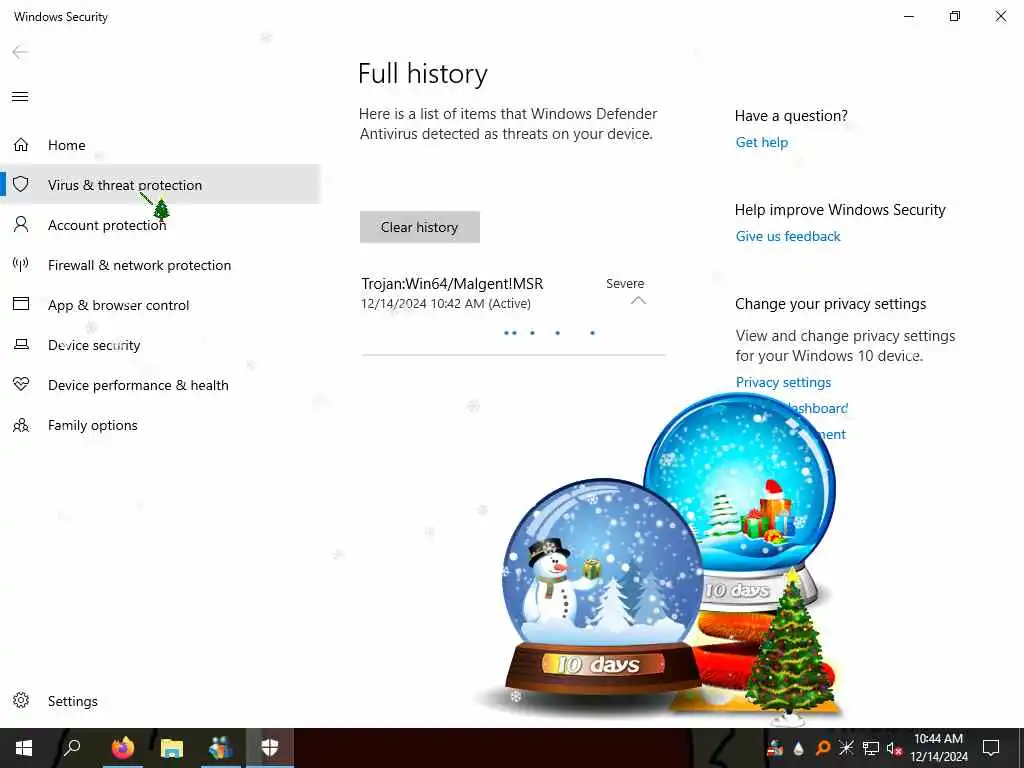
Task: Open Device security section
Action: pyautogui.click(x=160, y=345)
